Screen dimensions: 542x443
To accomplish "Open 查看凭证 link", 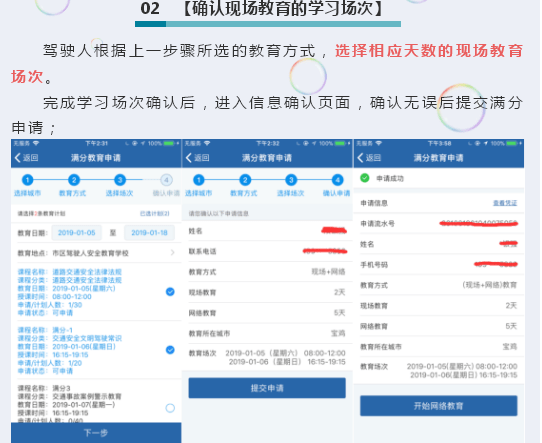I will tap(505, 203).
